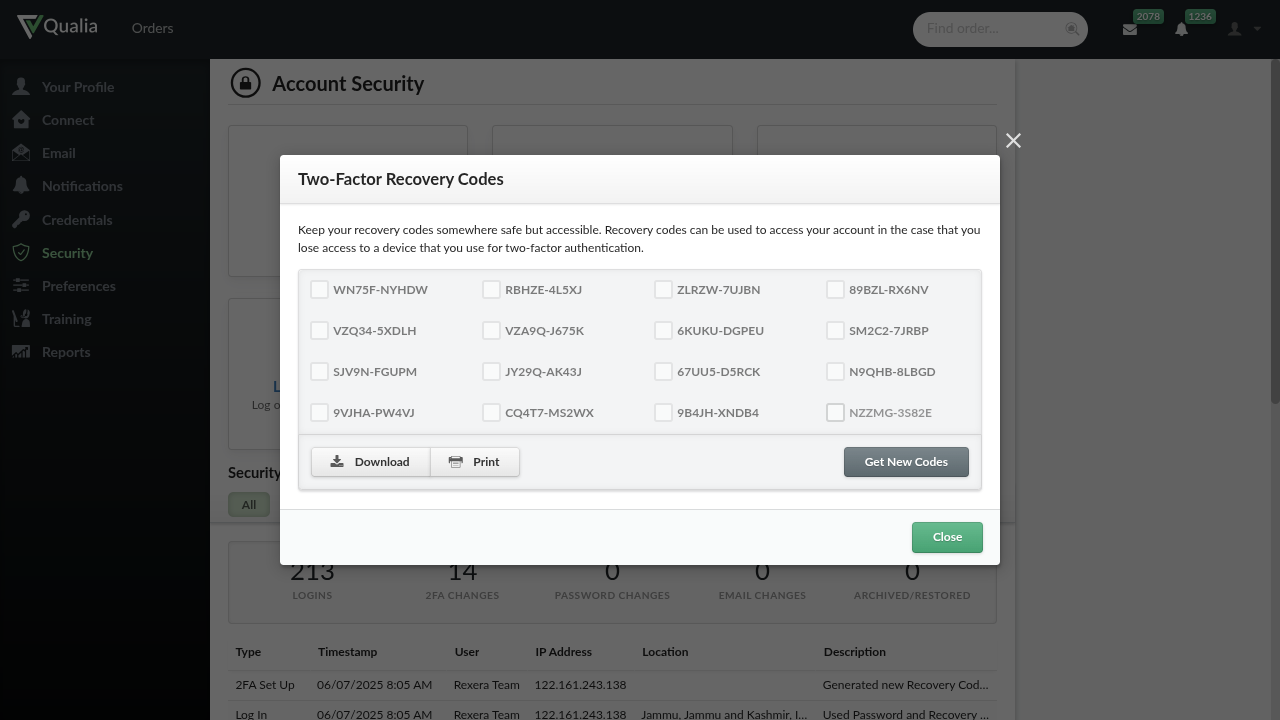The image size is (1280, 720).
Task: Download the recovery codes
Action: coord(370,462)
